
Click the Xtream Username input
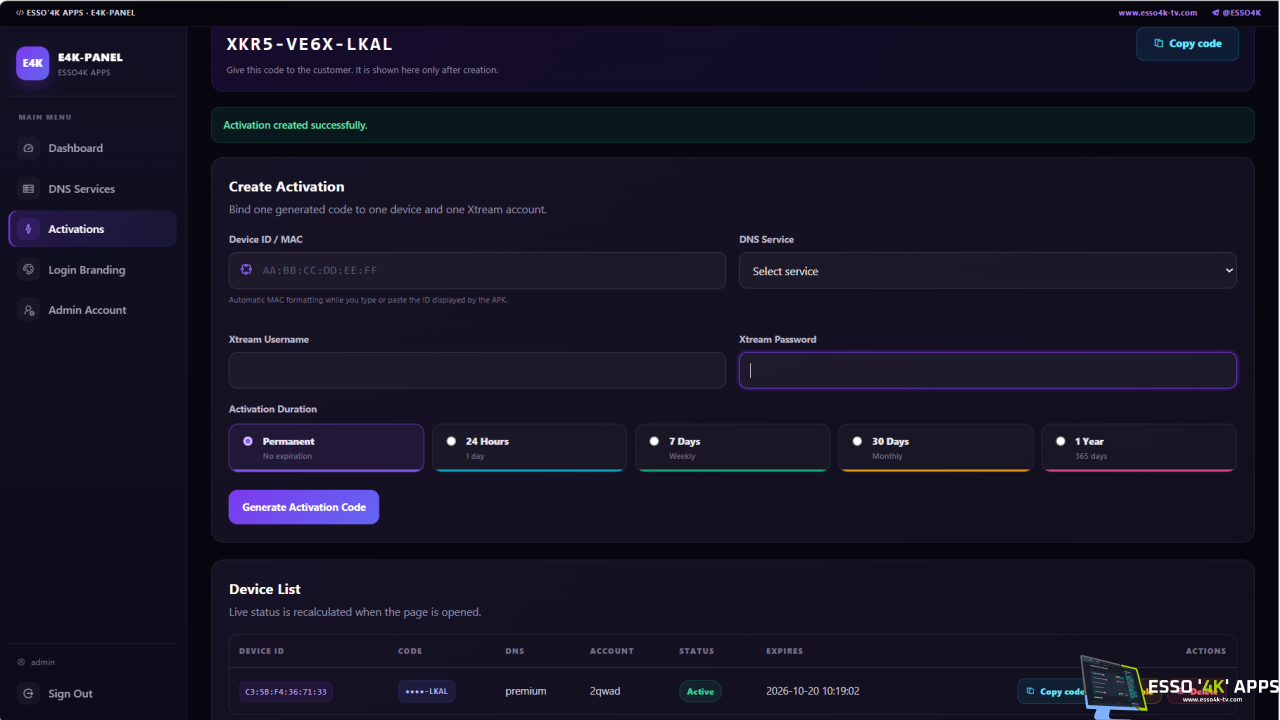click(x=477, y=370)
